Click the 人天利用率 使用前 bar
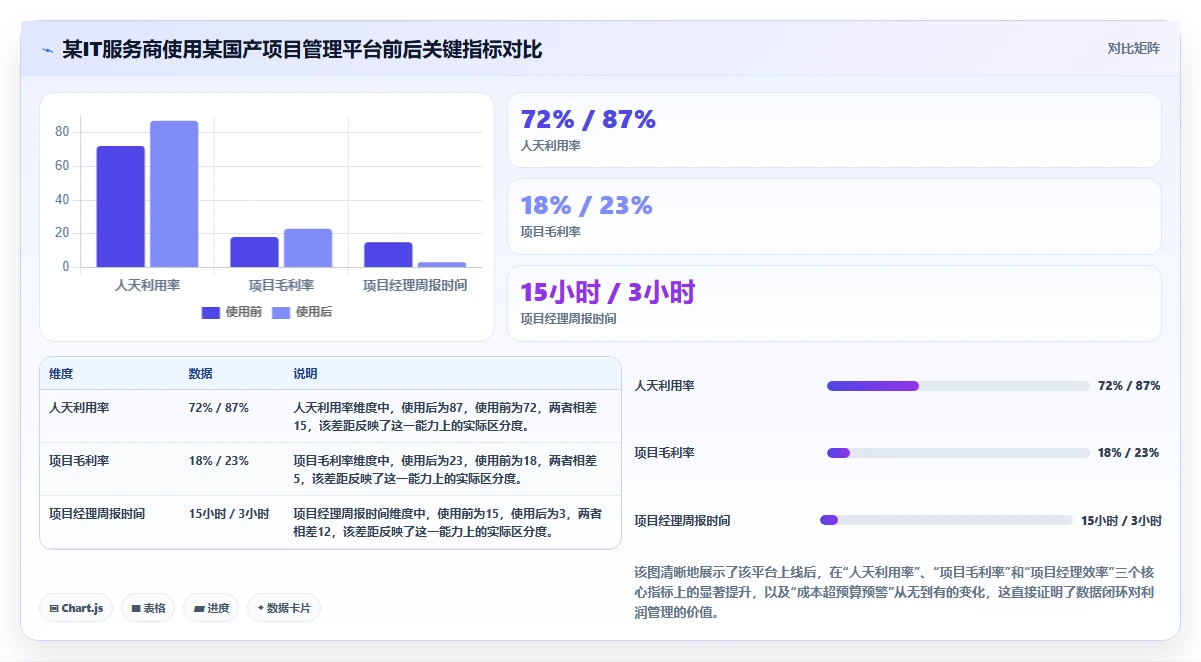The width and height of the screenshot is (1201, 662). (x=120, y=207)
